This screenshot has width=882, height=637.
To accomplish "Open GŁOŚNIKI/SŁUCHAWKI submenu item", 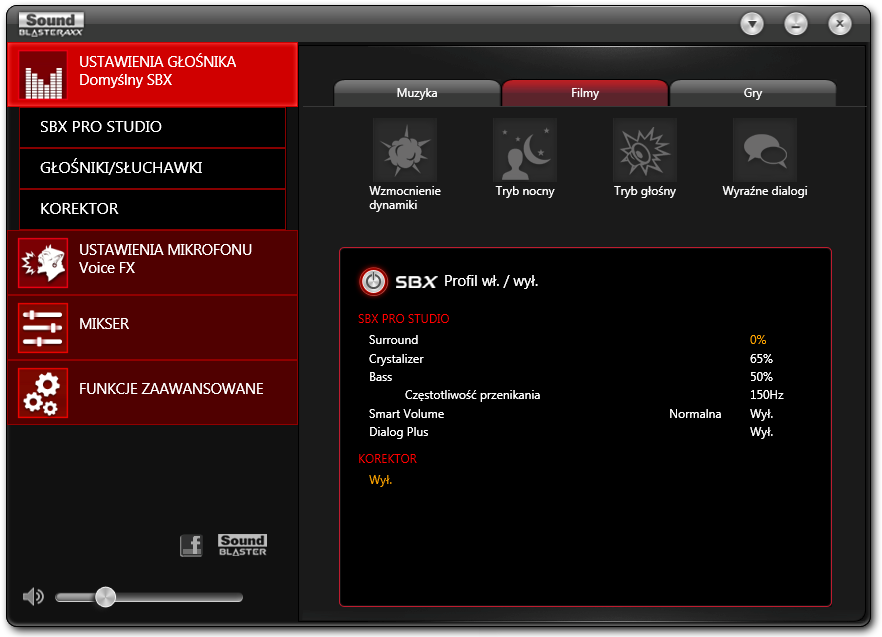I will (152, 168).
